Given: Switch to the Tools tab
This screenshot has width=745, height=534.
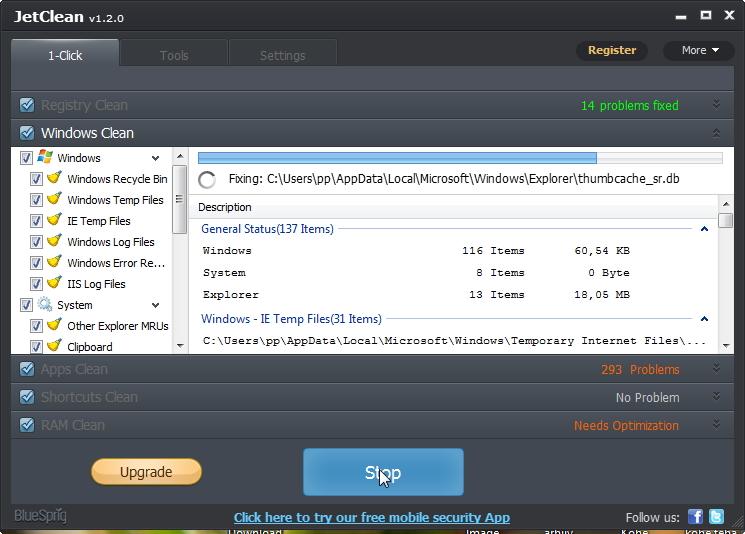Looking at the screenshot, I should (x=174, y=55).
